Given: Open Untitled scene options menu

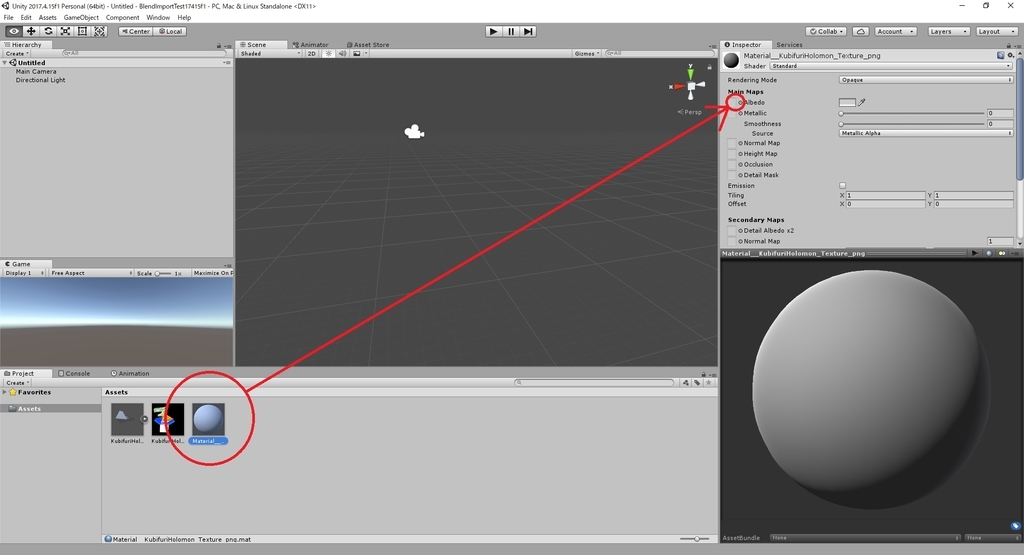Looking at the screenshot, I should (227, 63).
